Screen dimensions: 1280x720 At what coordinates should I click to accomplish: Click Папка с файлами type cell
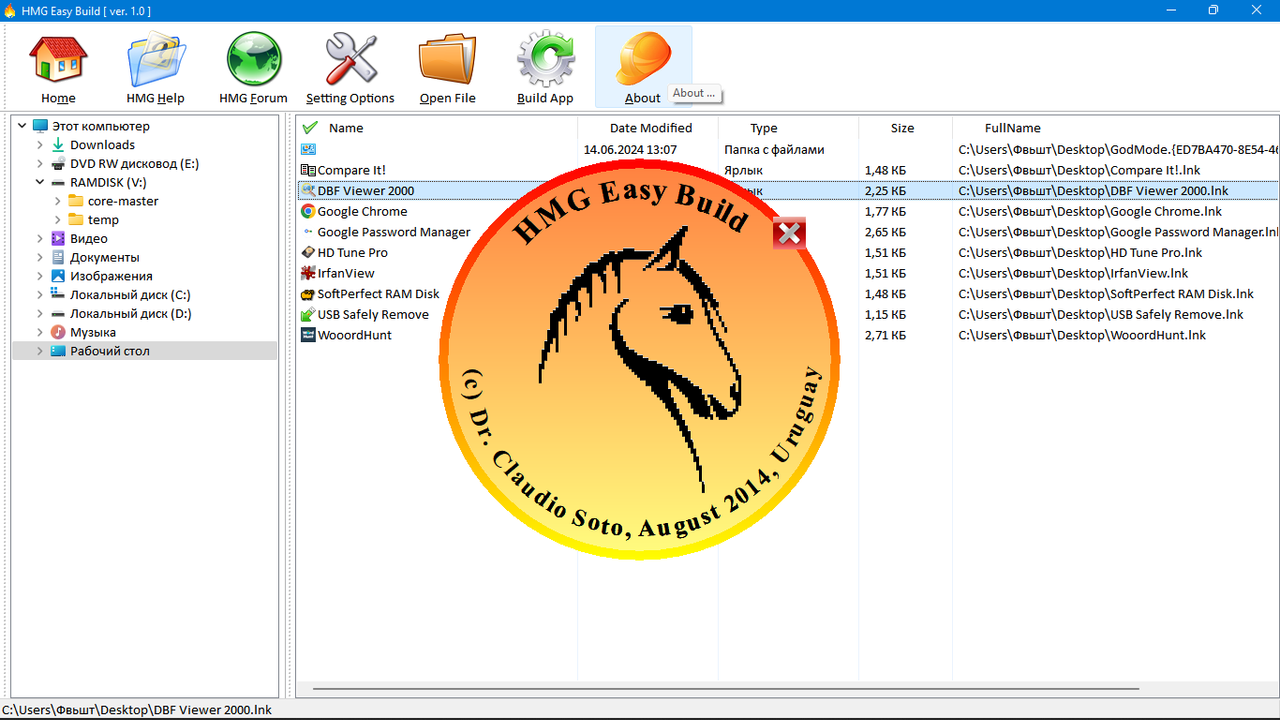pos(774,149)
